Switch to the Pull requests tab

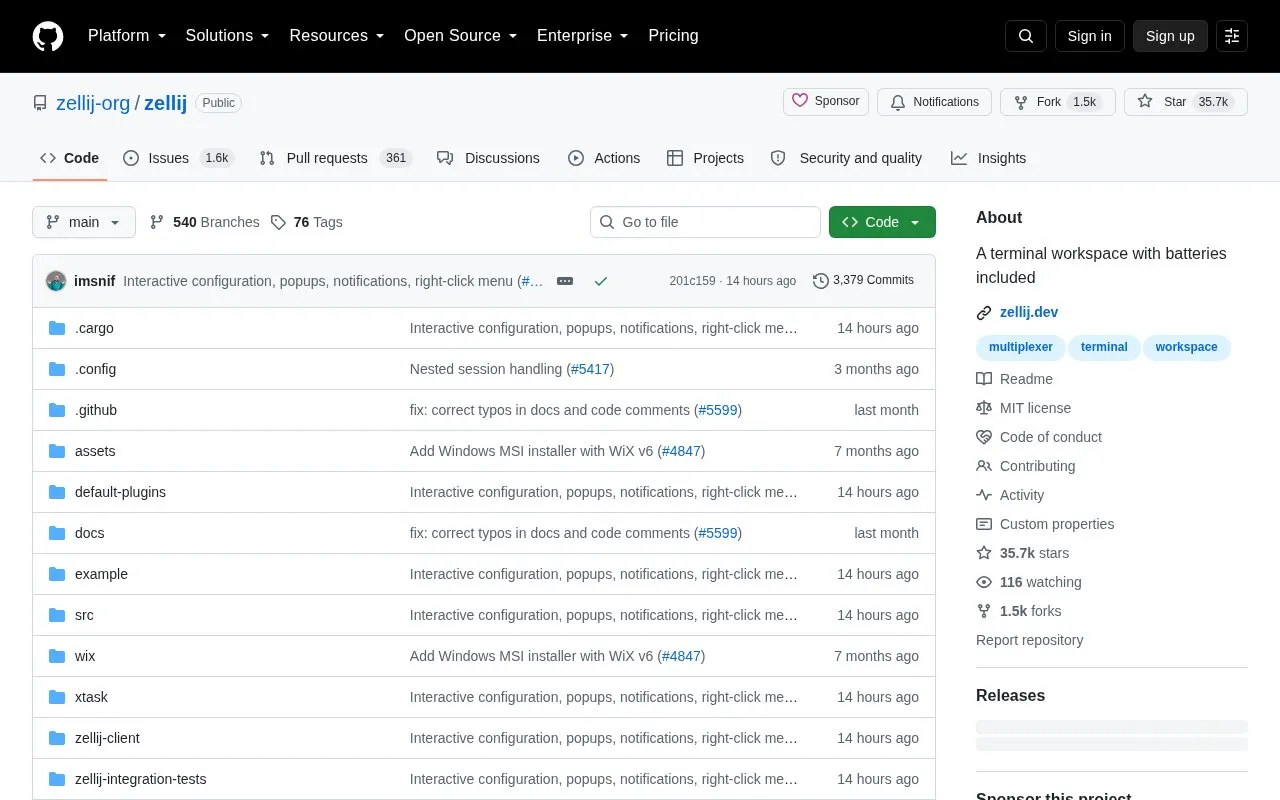(x=335, y=158)
